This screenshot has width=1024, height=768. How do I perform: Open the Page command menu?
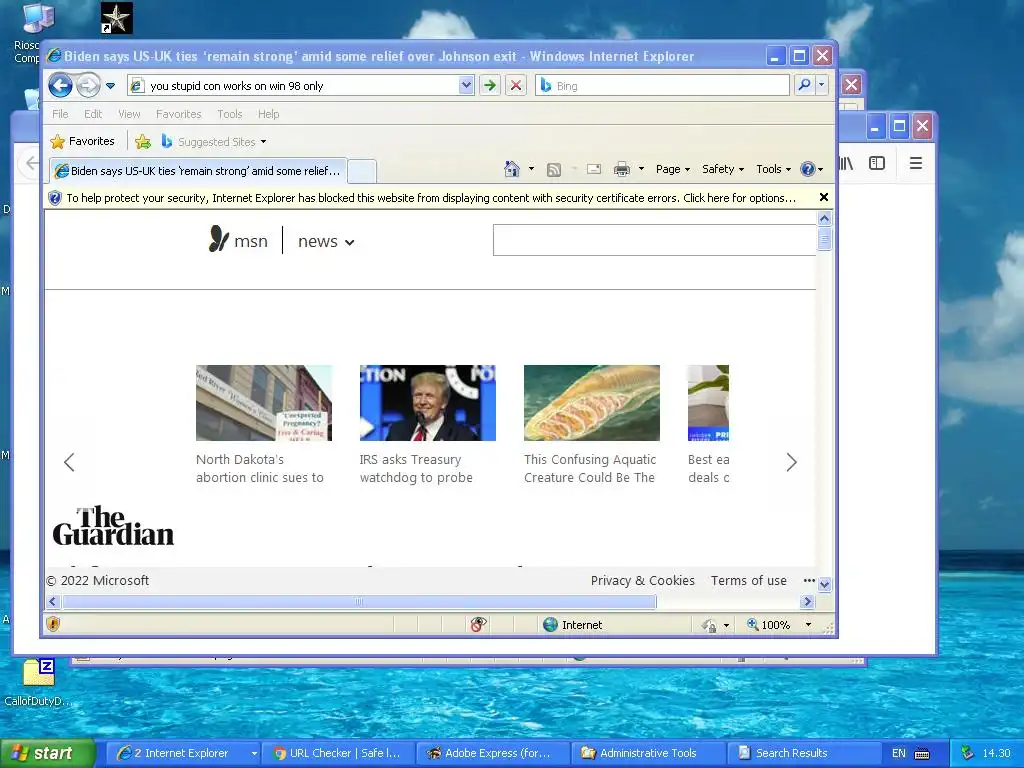click(x=673, y=169)
